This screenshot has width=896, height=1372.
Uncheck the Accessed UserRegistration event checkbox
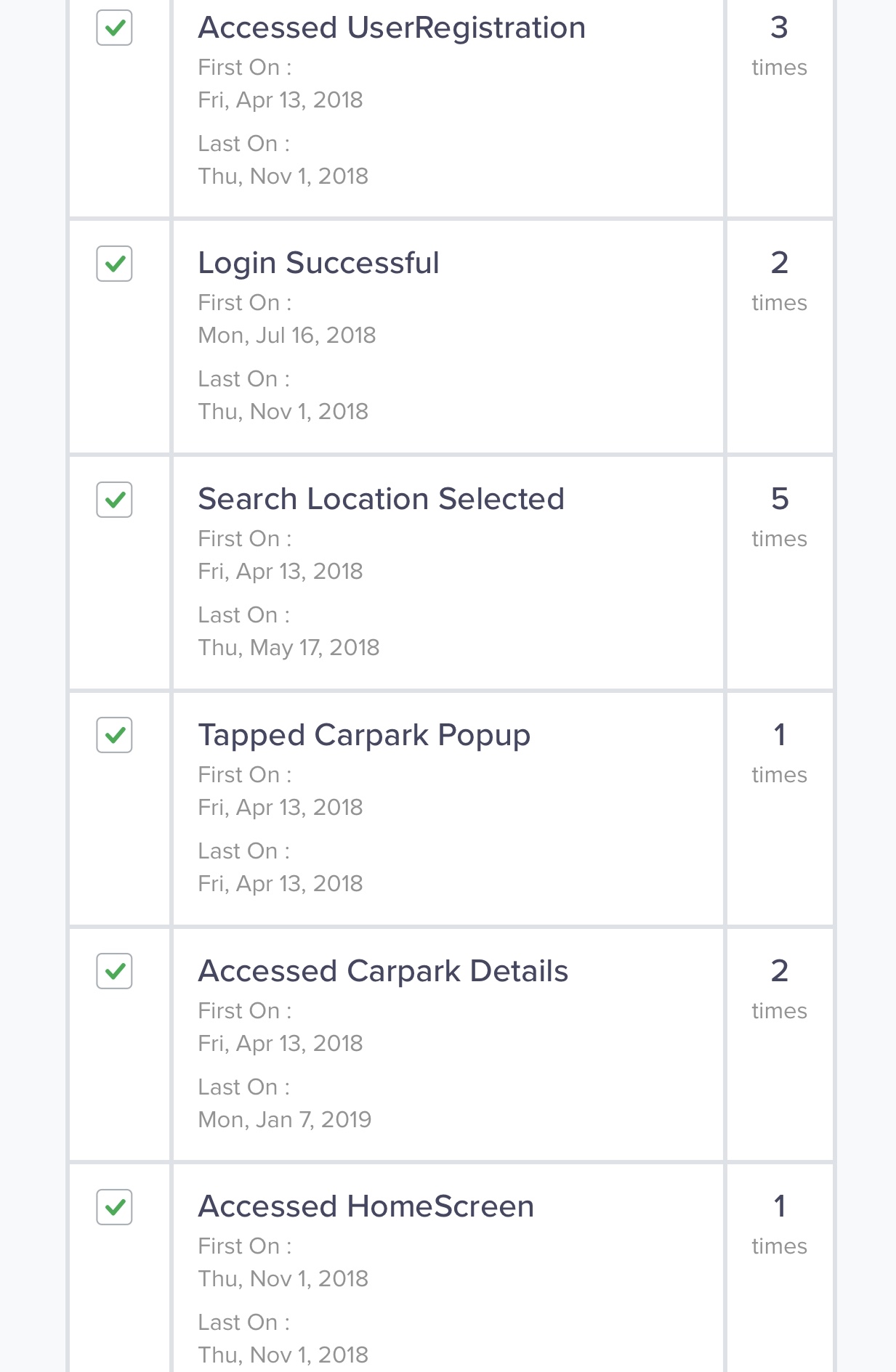114,28
